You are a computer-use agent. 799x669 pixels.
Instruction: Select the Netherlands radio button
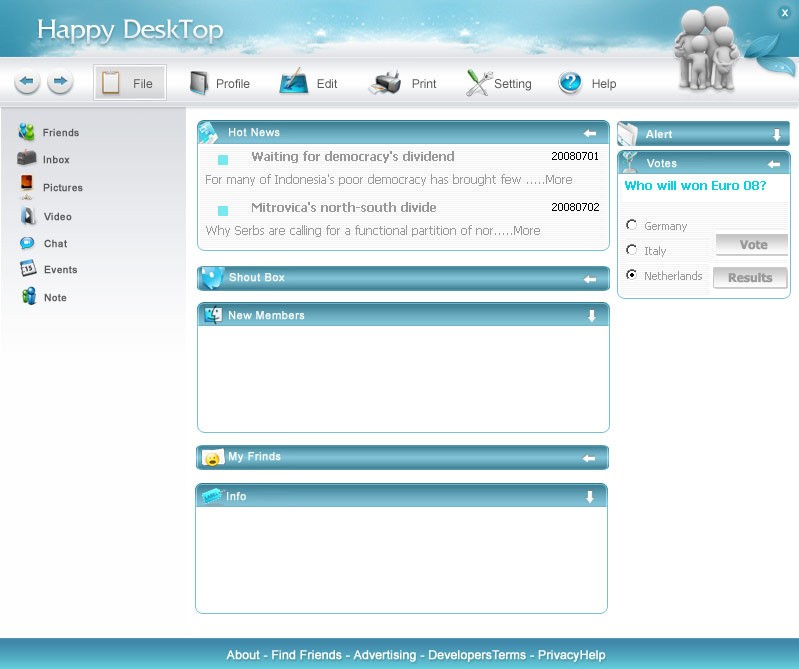coord(631,275)
